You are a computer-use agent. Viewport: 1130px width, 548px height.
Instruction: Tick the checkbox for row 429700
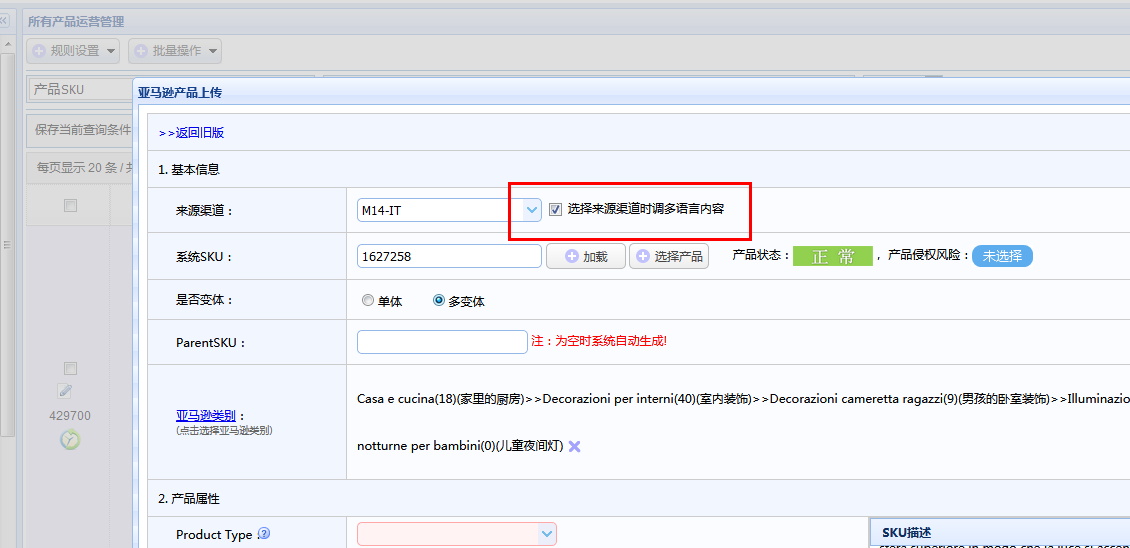pos(70,369)
